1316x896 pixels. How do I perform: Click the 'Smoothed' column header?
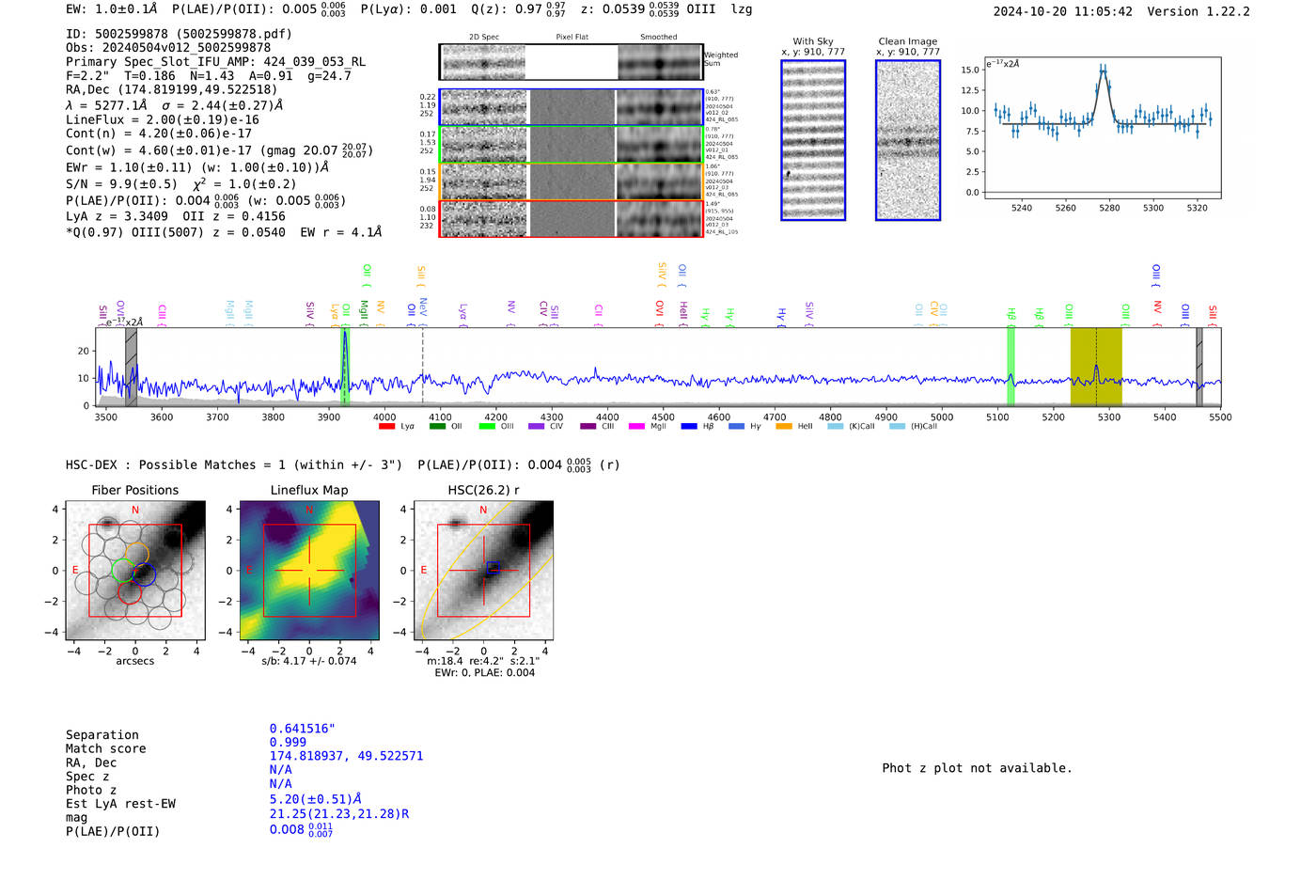click(659, 38)
